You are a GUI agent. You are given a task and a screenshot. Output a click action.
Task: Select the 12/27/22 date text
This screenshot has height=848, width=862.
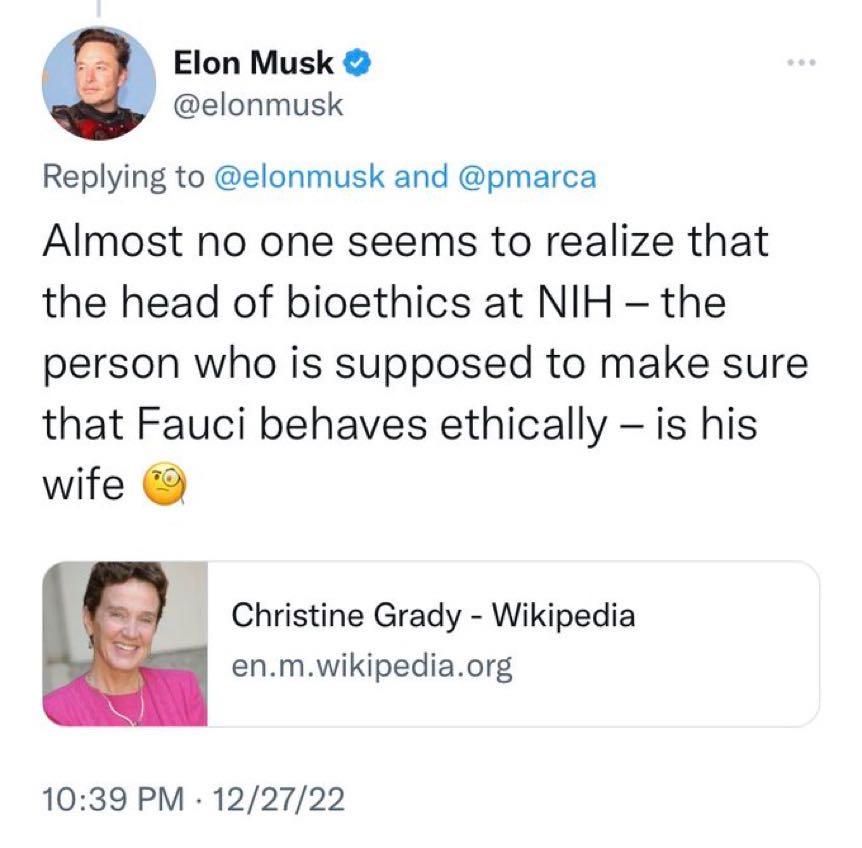click(x=278, y=799)
